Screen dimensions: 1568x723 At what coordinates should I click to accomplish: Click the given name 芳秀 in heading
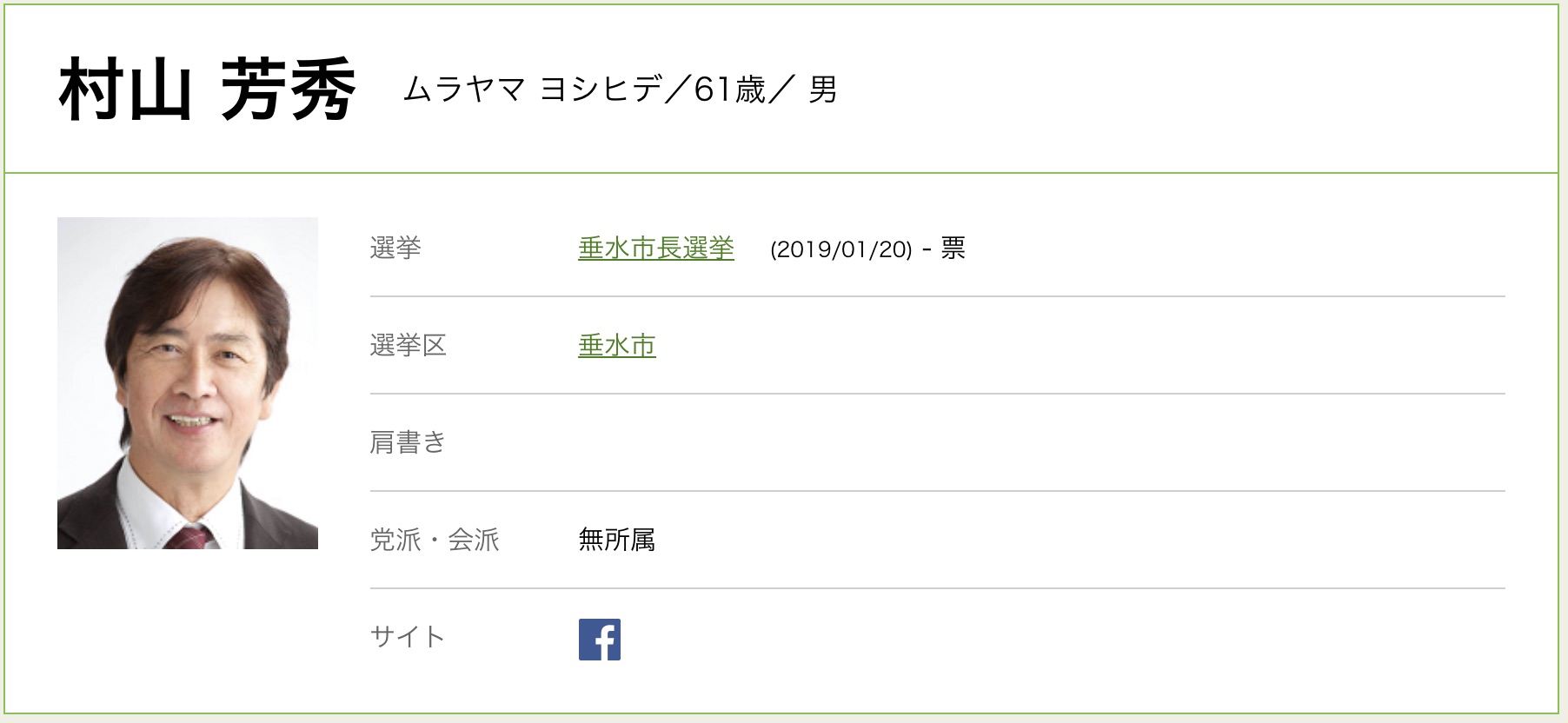pos(288,90)
